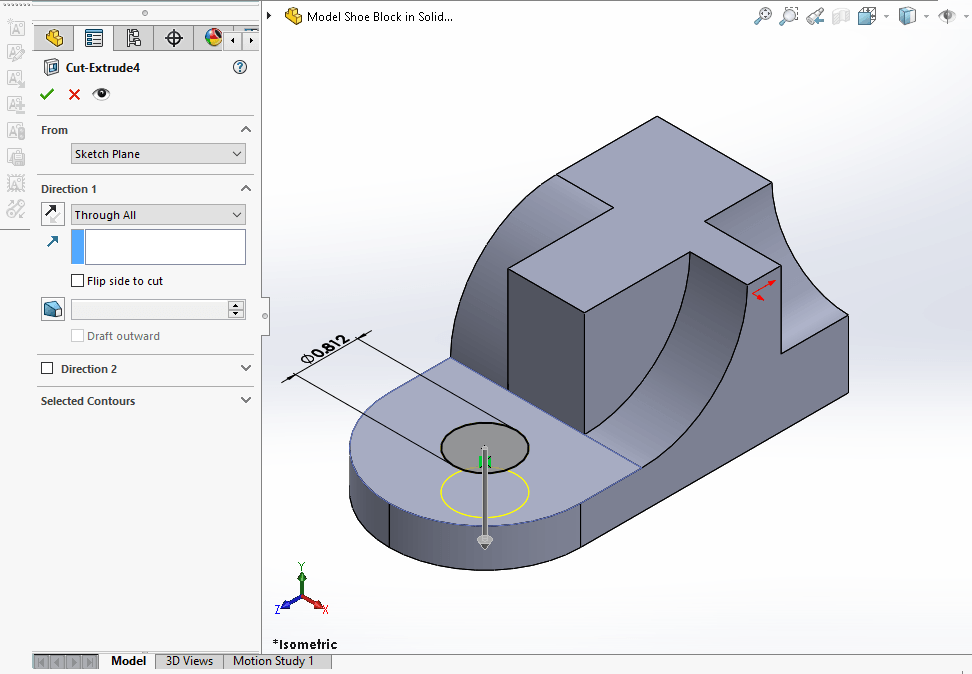Enable the Direction 2 checkbox
This screenshot has width=972, height=674.
coord(47,369)
